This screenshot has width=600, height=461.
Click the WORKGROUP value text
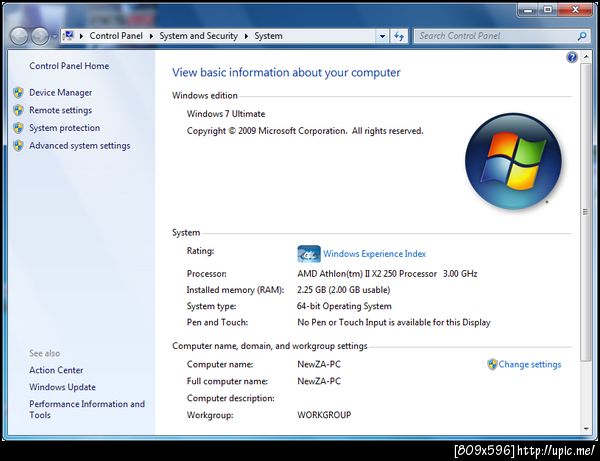coord(324,415)
